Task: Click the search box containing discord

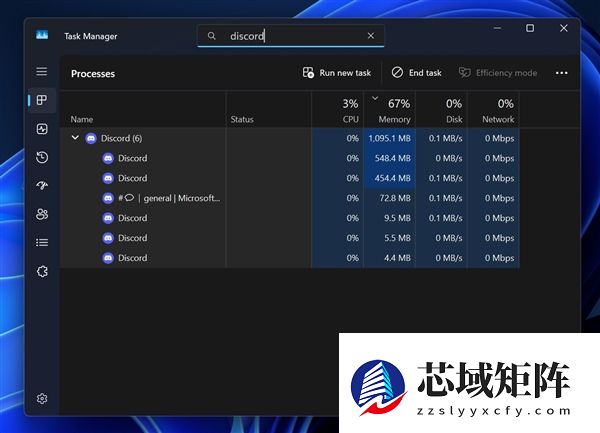Action: point(291,36)
